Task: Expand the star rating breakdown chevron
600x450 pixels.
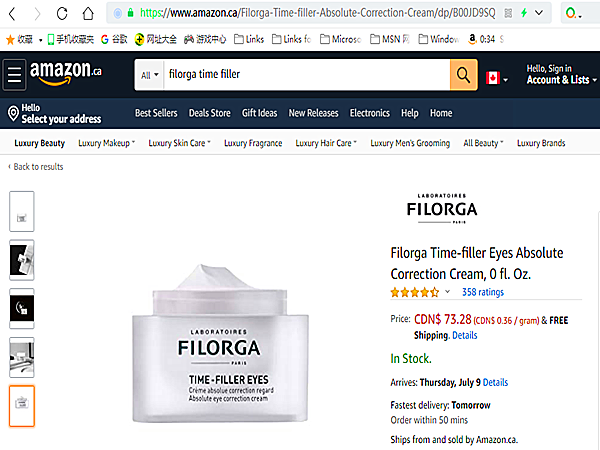Action: (447, 292)
